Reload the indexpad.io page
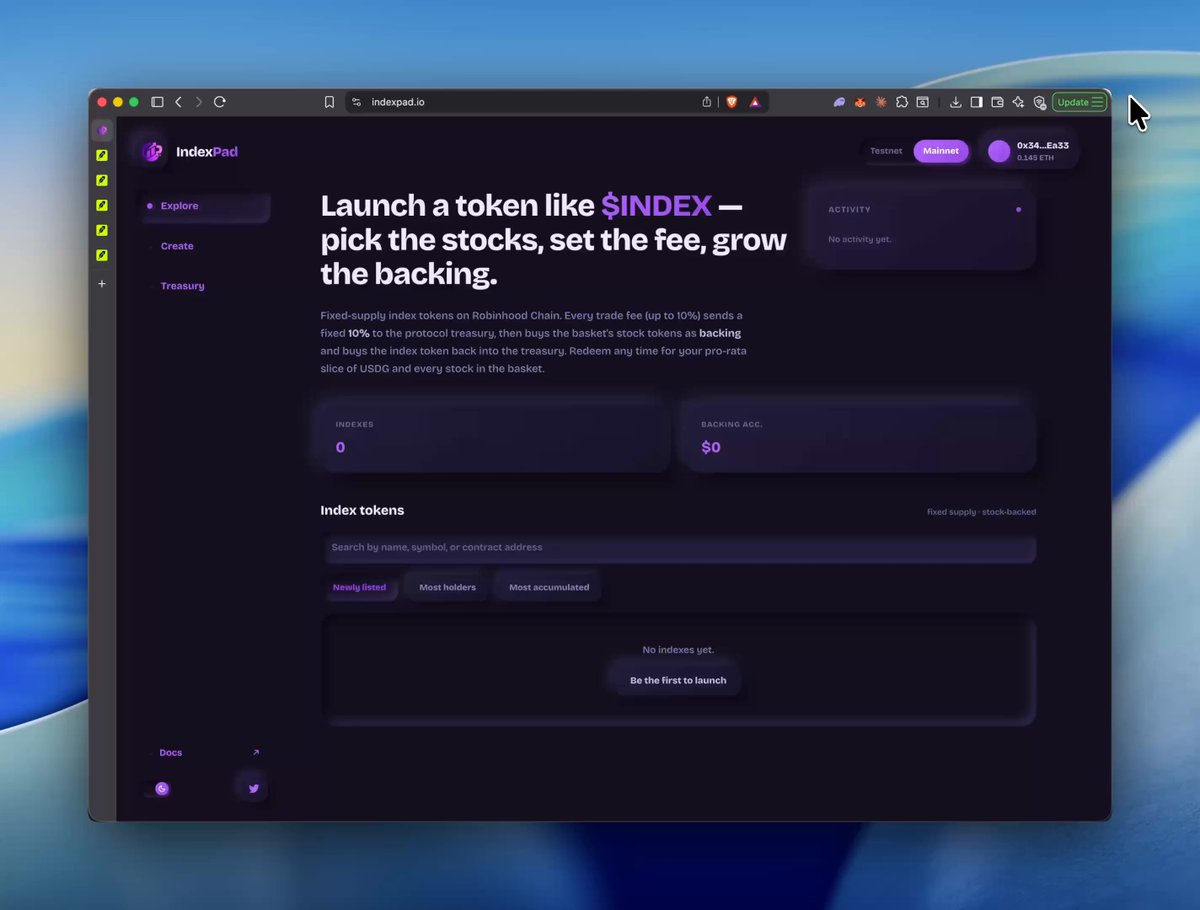The width and height of the screenshot is (1200, 910). point(220,102)
